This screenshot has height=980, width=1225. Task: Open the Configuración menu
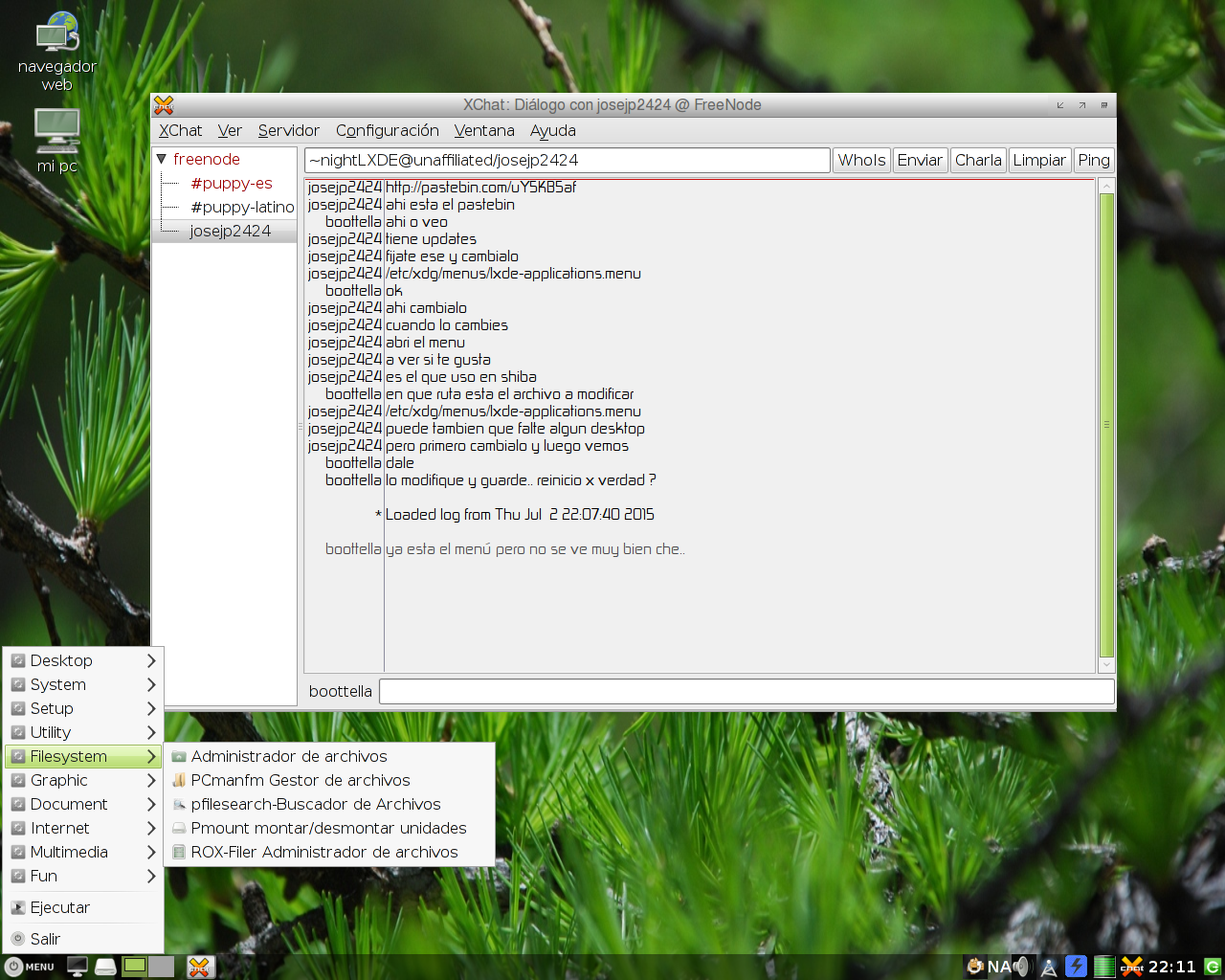pos(387,130)
